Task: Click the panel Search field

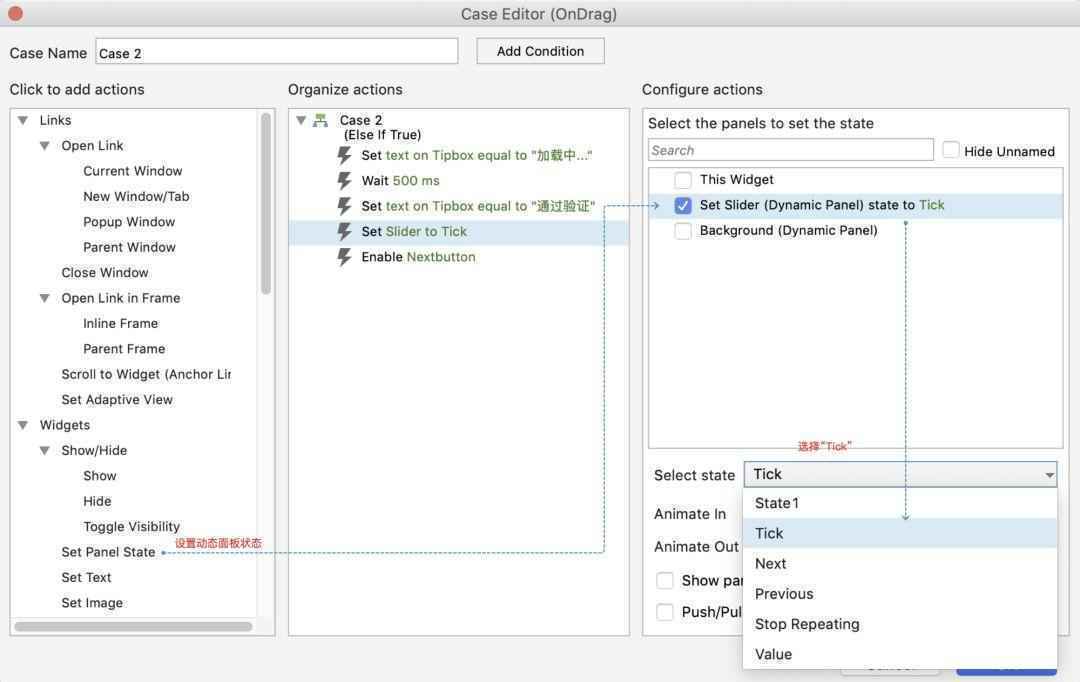Action: tap(791, 150)
